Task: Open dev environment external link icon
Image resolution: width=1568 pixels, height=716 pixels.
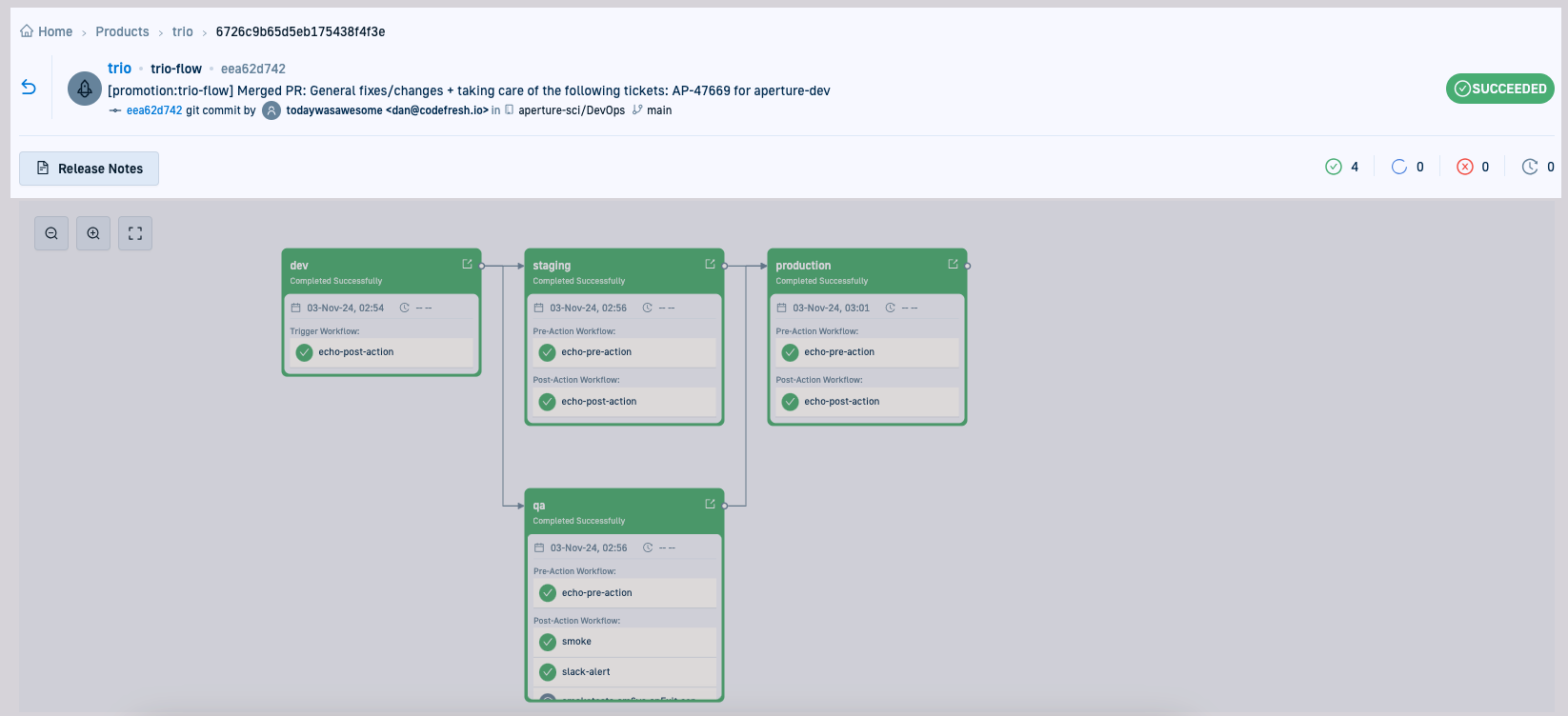Action: [467, 264]
